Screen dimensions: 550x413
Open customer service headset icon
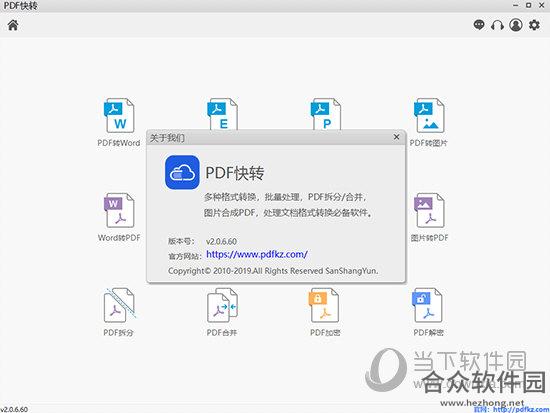coord(497,25)
